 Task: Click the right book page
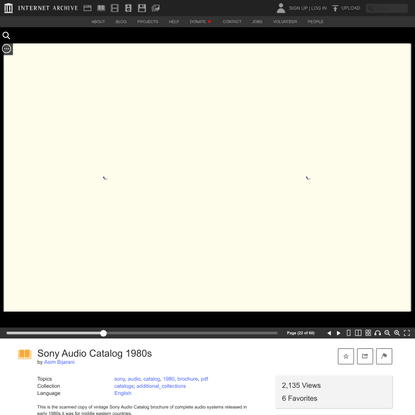click(309, 178)
